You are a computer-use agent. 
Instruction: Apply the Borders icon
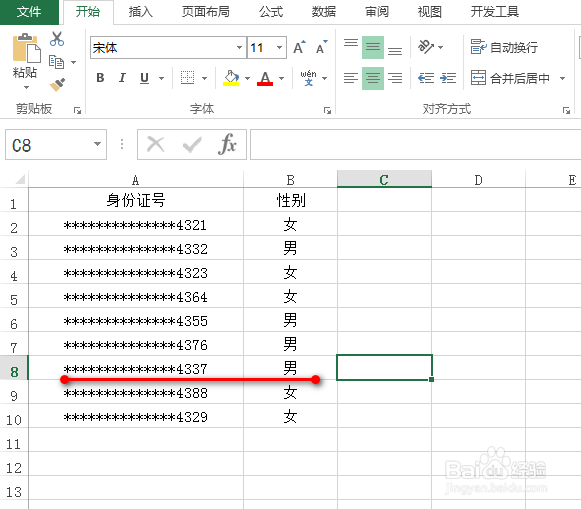tap(187, 78)
